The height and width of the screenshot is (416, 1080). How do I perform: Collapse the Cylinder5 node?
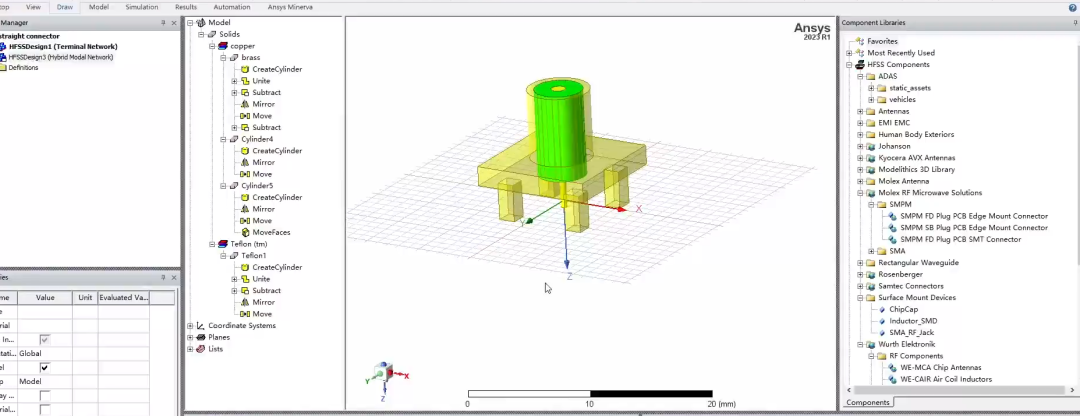(223, 186)
